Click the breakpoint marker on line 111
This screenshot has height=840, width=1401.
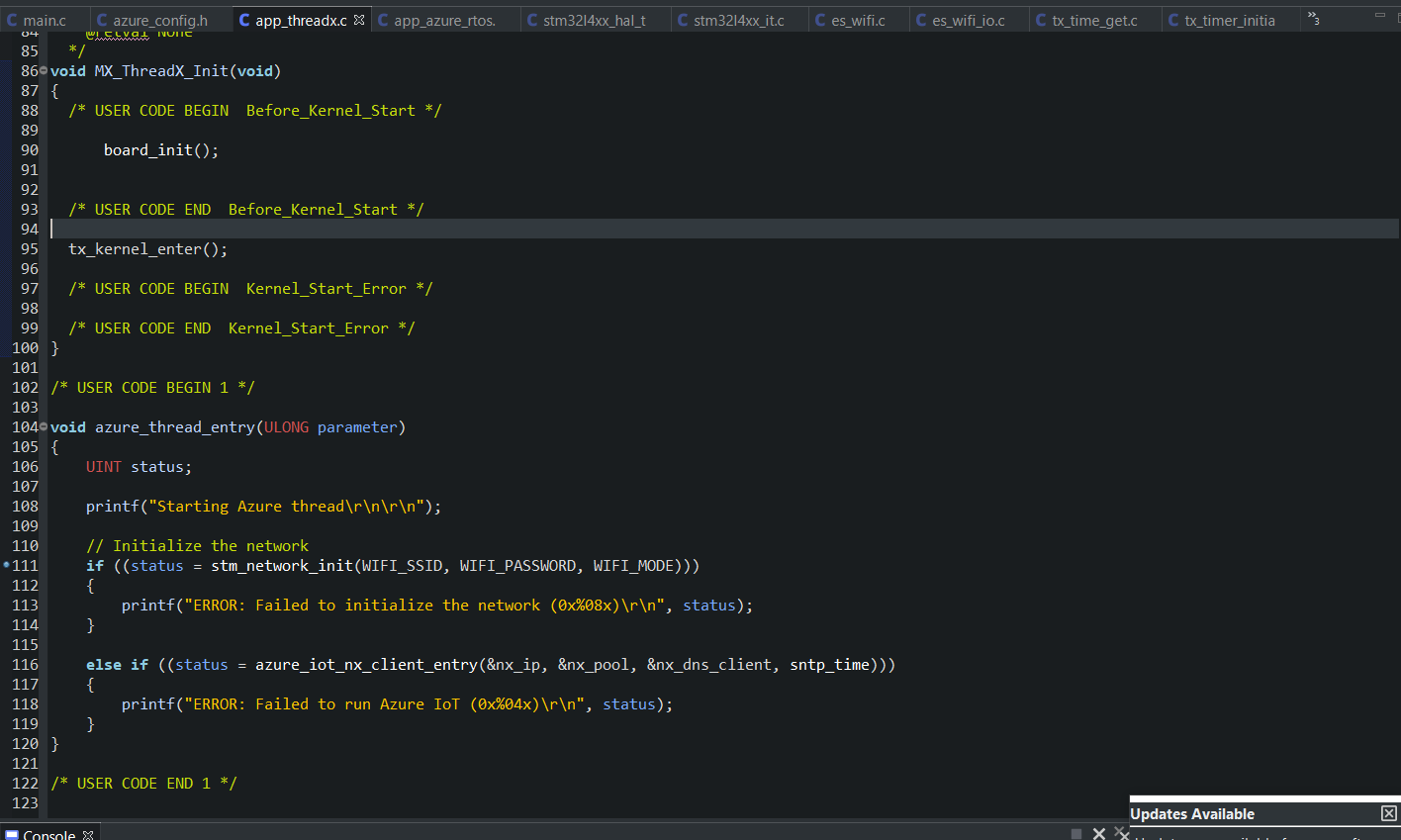pos(6,565)
